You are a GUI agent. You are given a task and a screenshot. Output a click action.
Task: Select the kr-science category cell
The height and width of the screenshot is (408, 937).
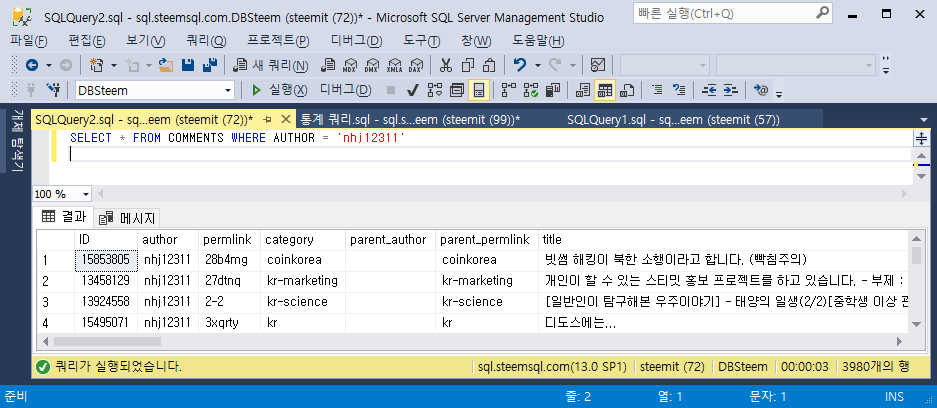coord(304,302)
